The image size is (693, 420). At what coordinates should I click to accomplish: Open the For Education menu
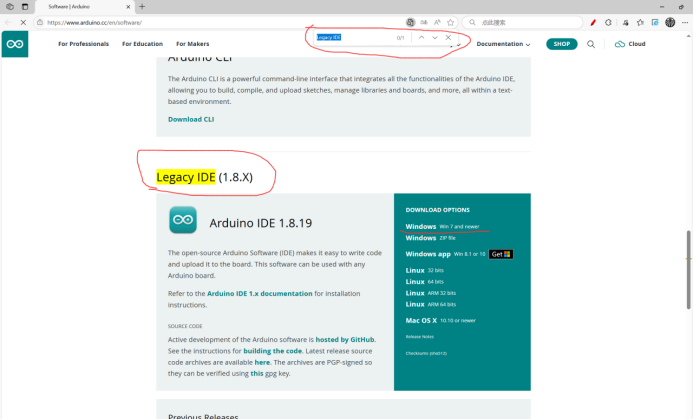click(142, 44)
